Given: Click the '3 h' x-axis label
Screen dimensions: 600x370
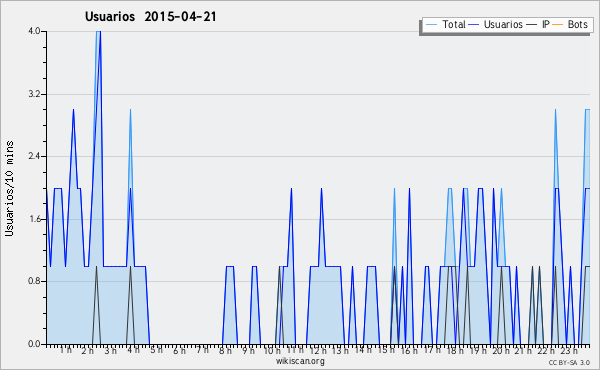Looking at the screenshot, I should point(111,350).
